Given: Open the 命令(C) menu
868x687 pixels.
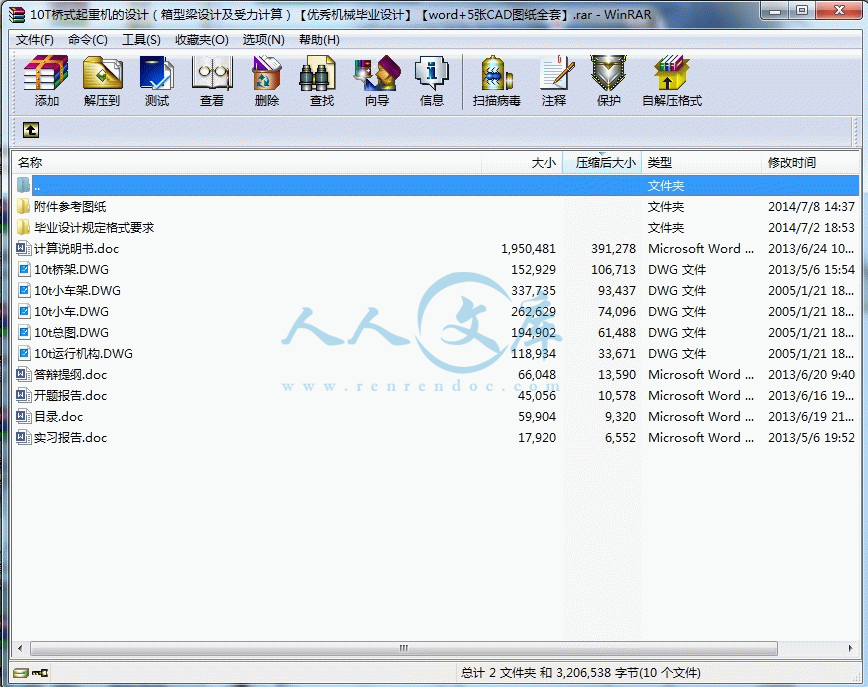Looking at the screenshot, I should [87, 40].
